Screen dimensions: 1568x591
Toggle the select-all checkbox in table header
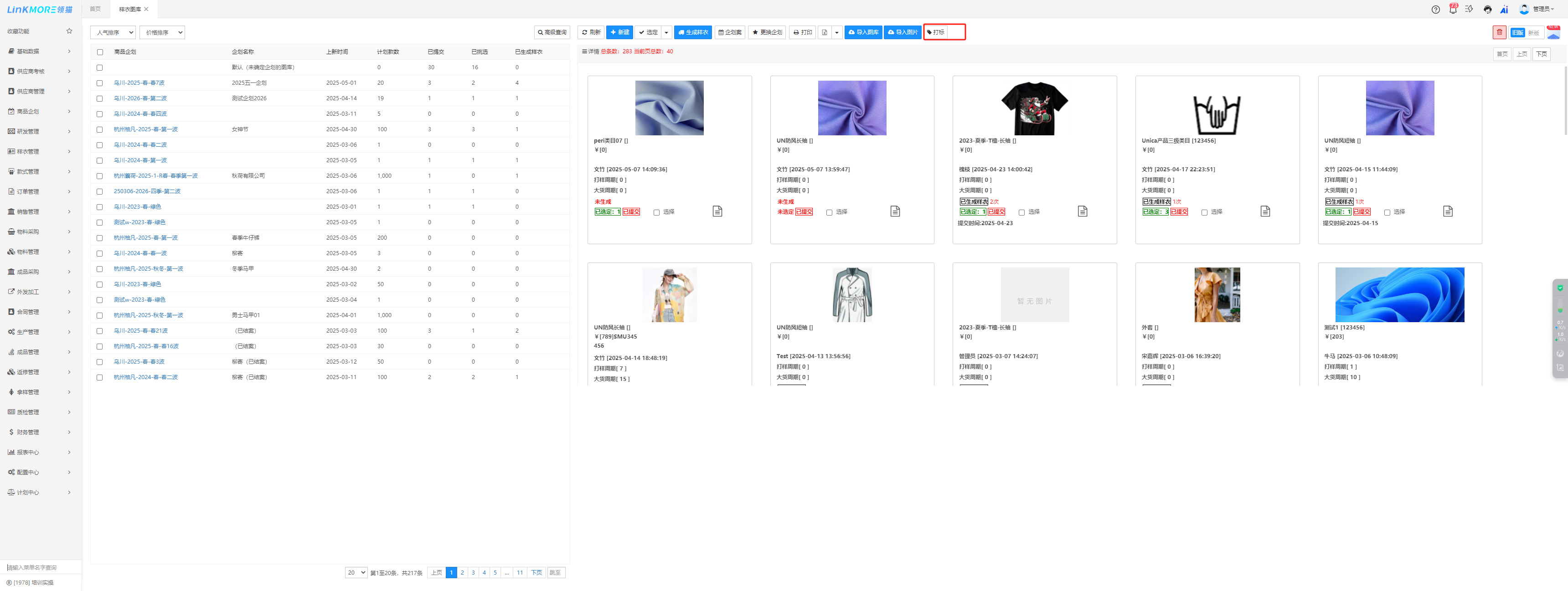click(x=100, y=52)
